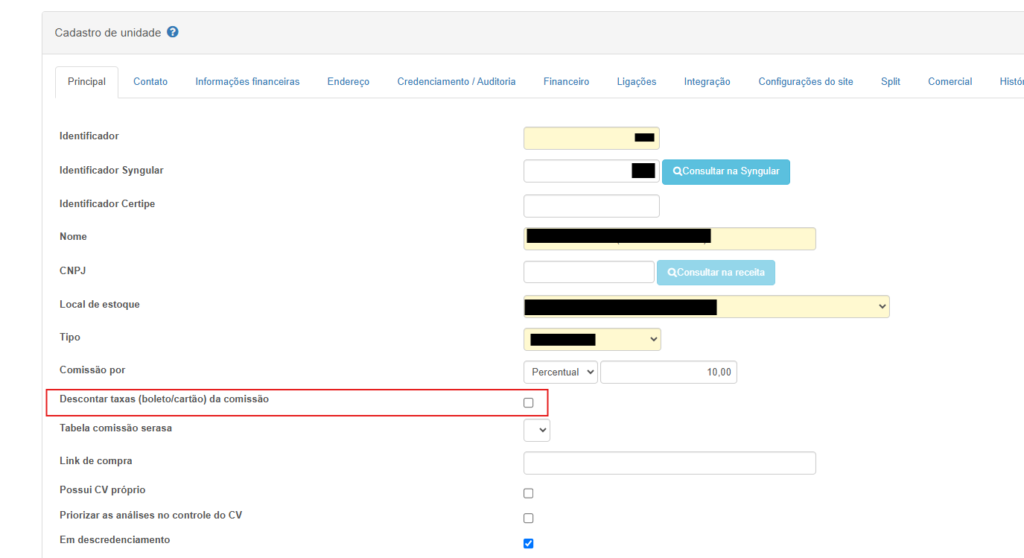This screenshot has width=1024, height=558.
Task: Focus the CNPJ text field
Action: click(x=589, y=272)
